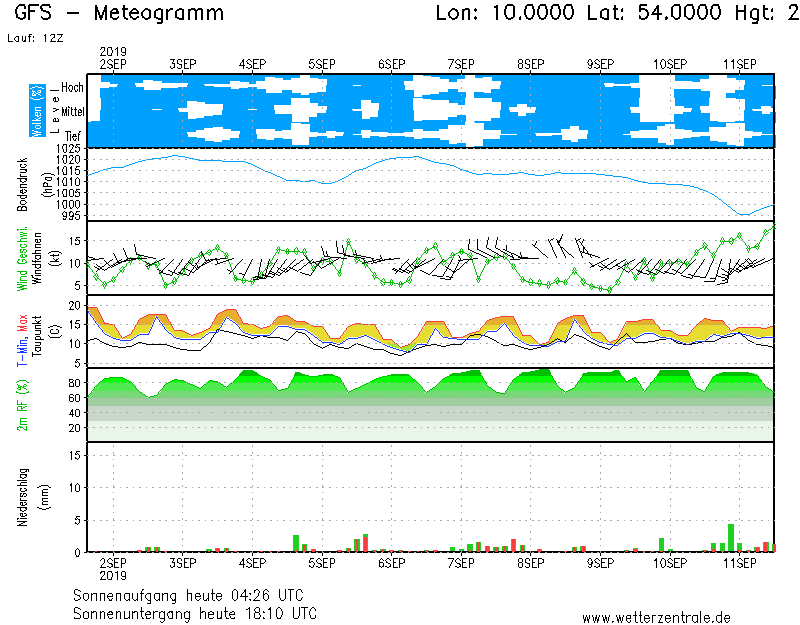Image resolution: width=800 pixels, height=625 pixels.
Task: Click the 'GFS – Meteogramm' title
Action: point(119,13)
